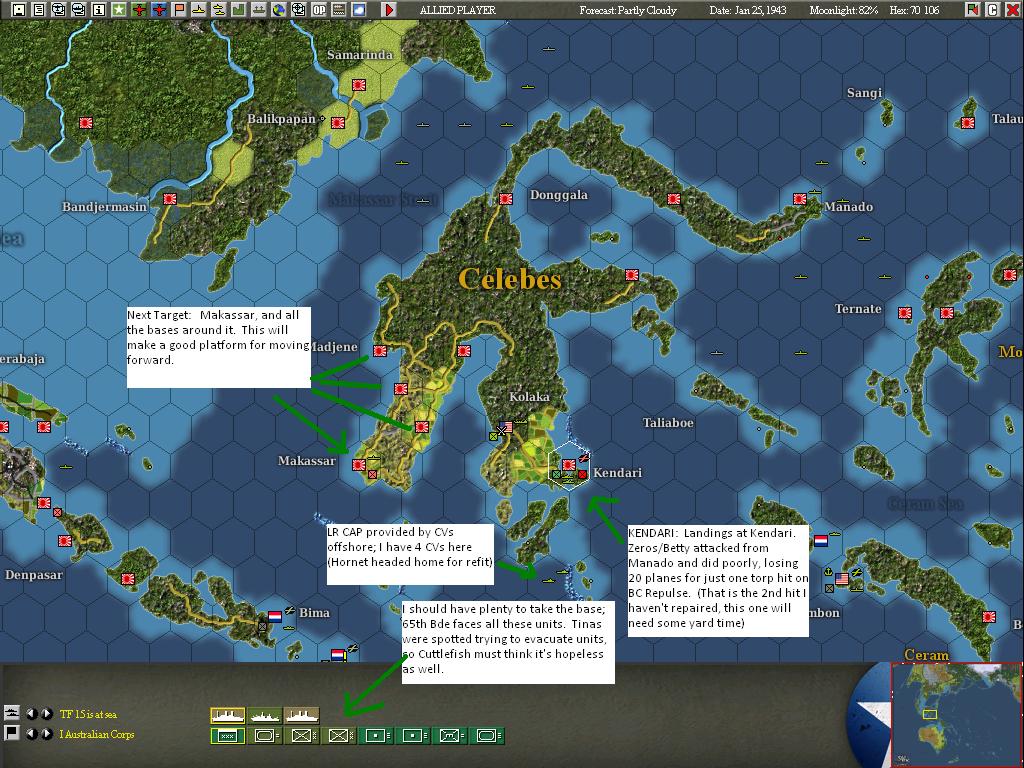Screen dimensions: 1024x768
Task: Click the Dutch flag base at Bima
Action: coord(275,616)
